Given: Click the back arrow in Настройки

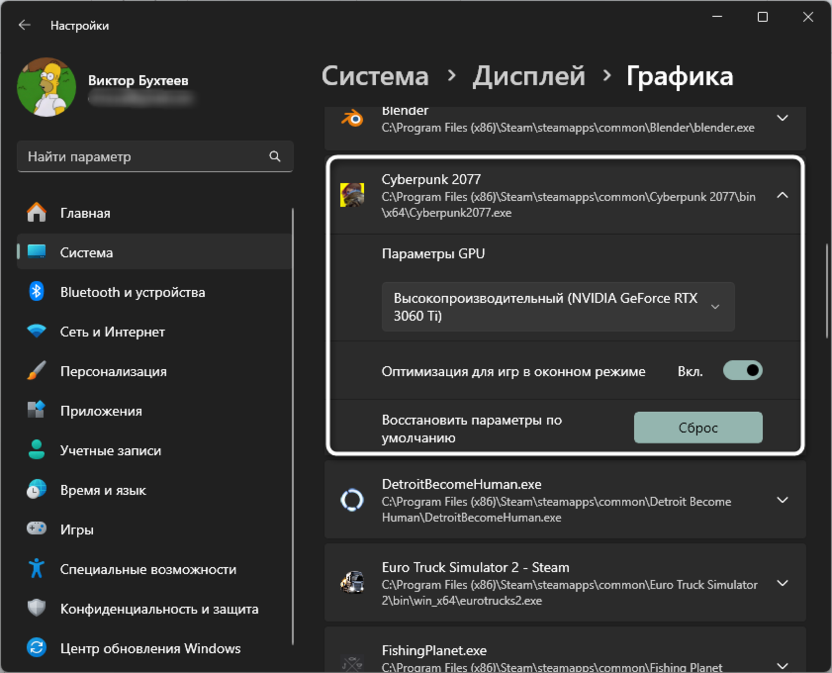Looking at the screenshot, I should pyautogui.click(x=22, y=25).
